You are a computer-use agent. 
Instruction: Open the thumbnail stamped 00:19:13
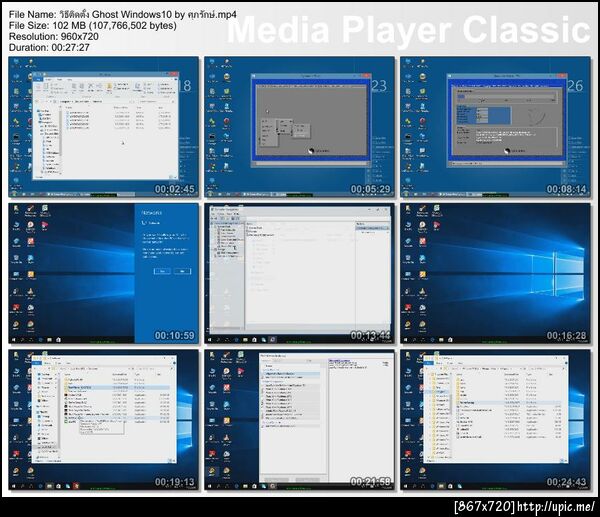pos(104,420)
